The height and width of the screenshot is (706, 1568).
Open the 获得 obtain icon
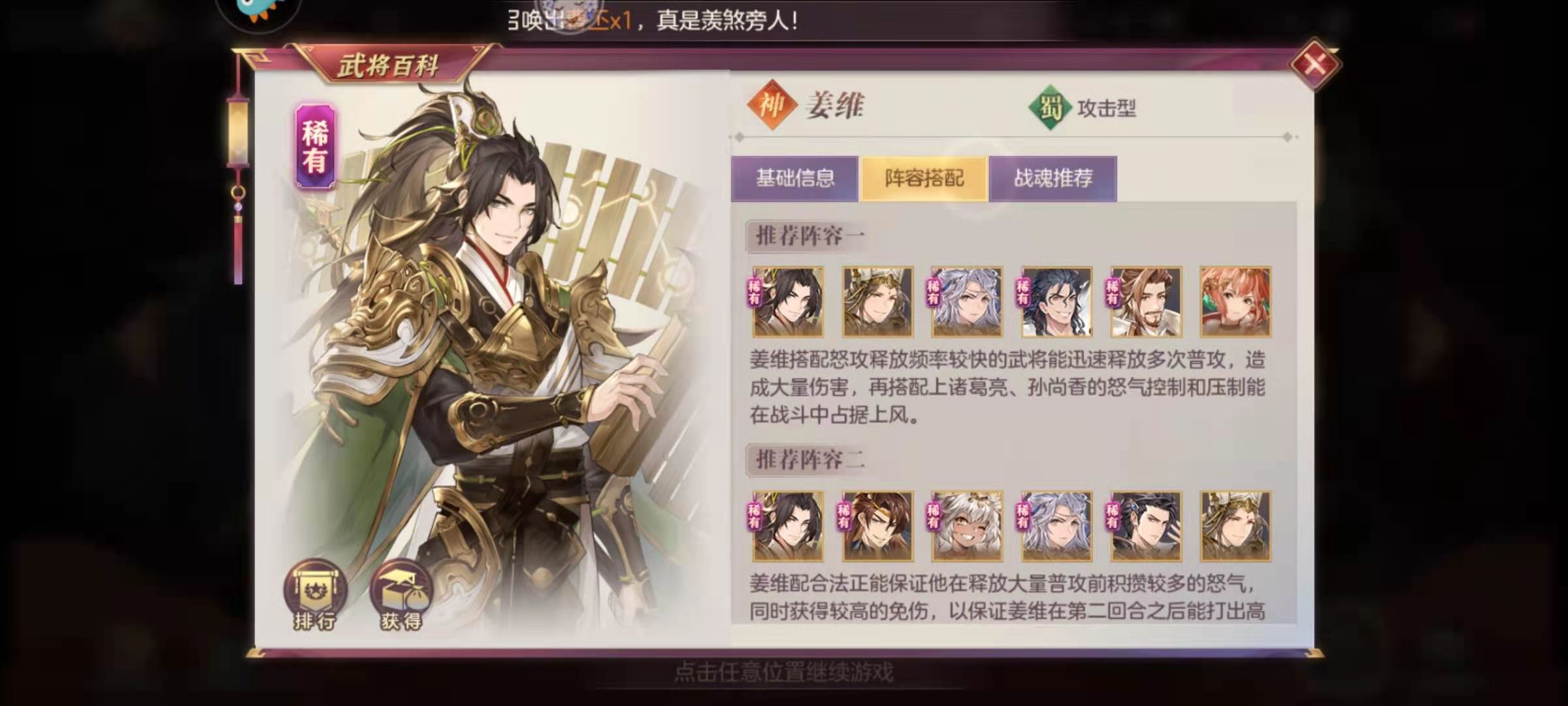coord(400,595)
